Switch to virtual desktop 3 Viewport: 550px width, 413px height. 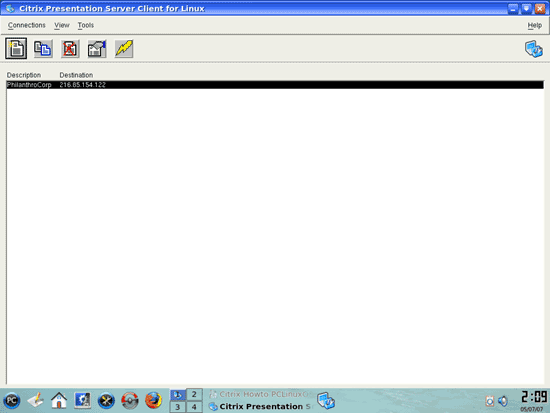point(178,407)
